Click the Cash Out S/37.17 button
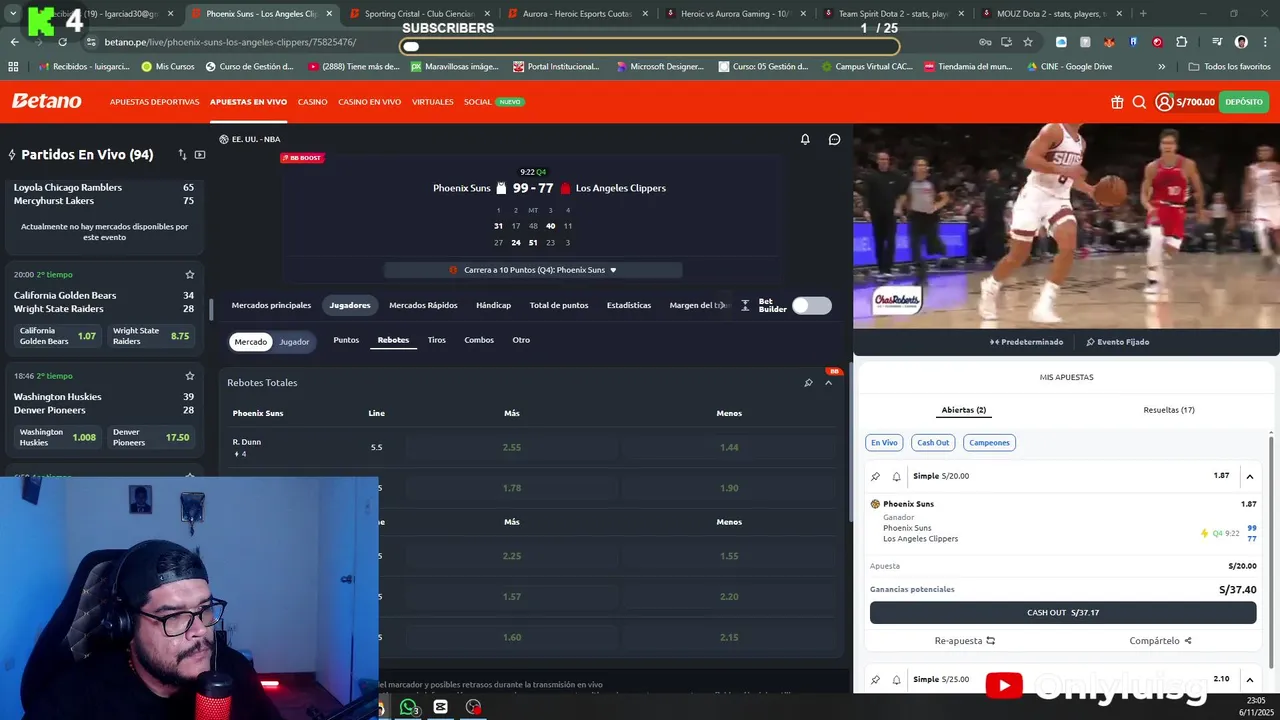This screenshot has height=720, width=1280. pos(1063,613)
